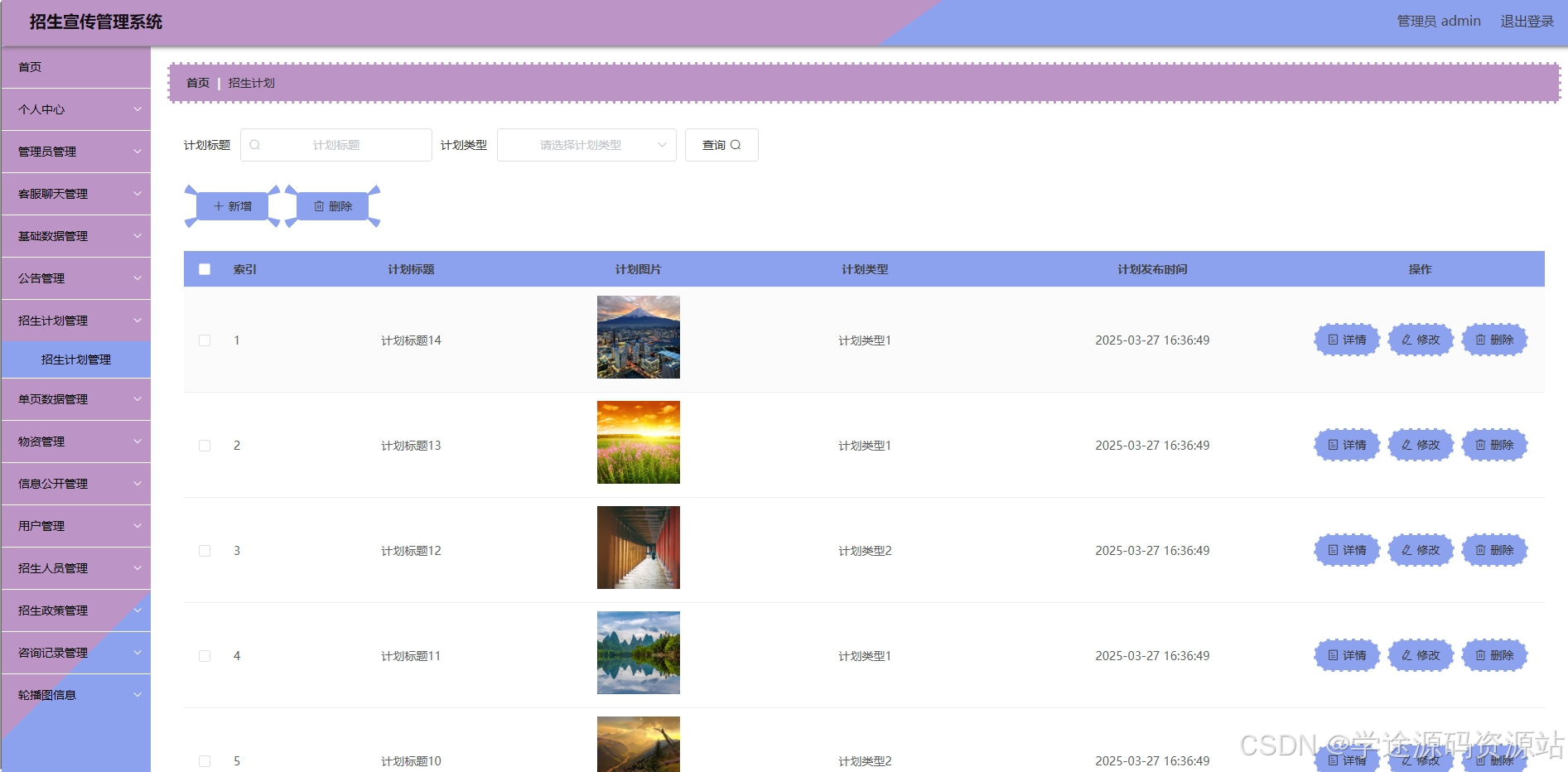Check the row 2 checkbox for 计划标题13
The width and height of the screenshot is (1568, 772).
(x=205, y=446)
